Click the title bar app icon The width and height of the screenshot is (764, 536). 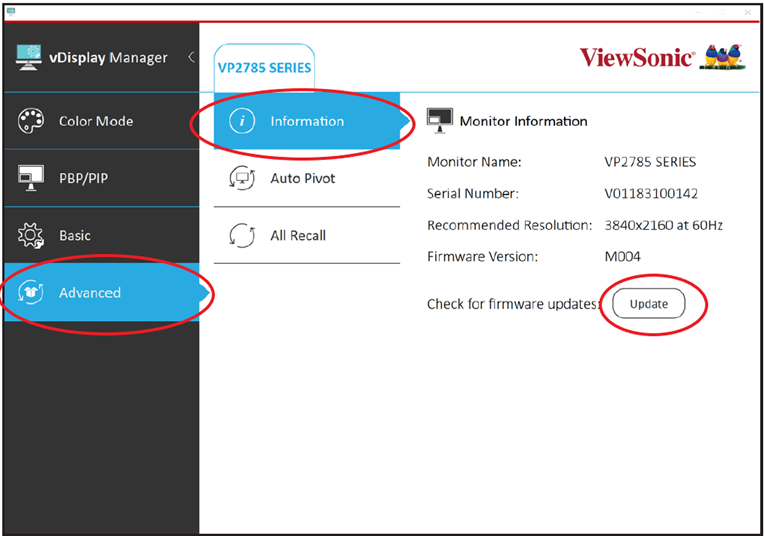tap(11, 12)
